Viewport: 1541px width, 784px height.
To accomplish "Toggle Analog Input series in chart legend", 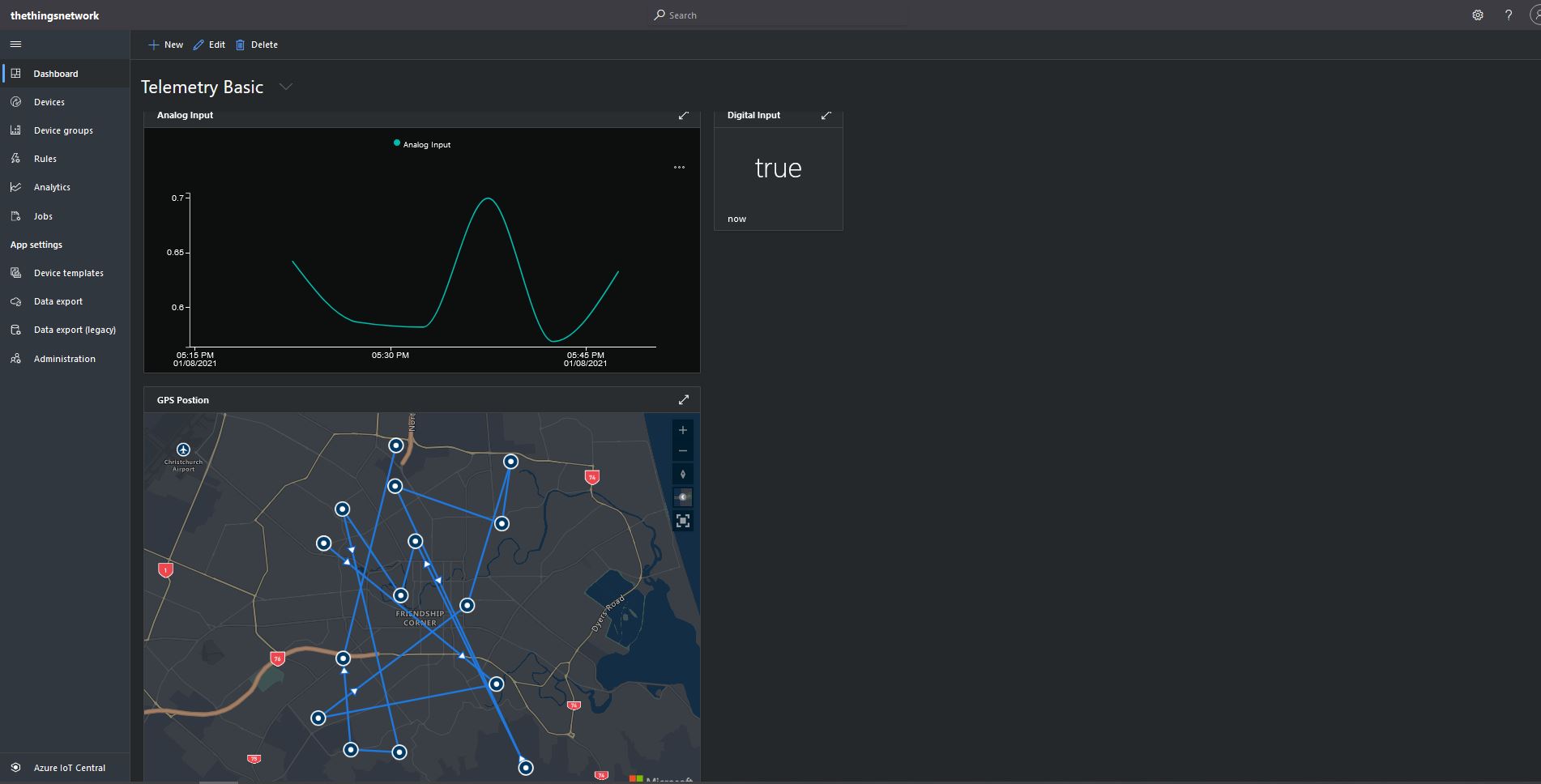I will (x=422, y=144).
